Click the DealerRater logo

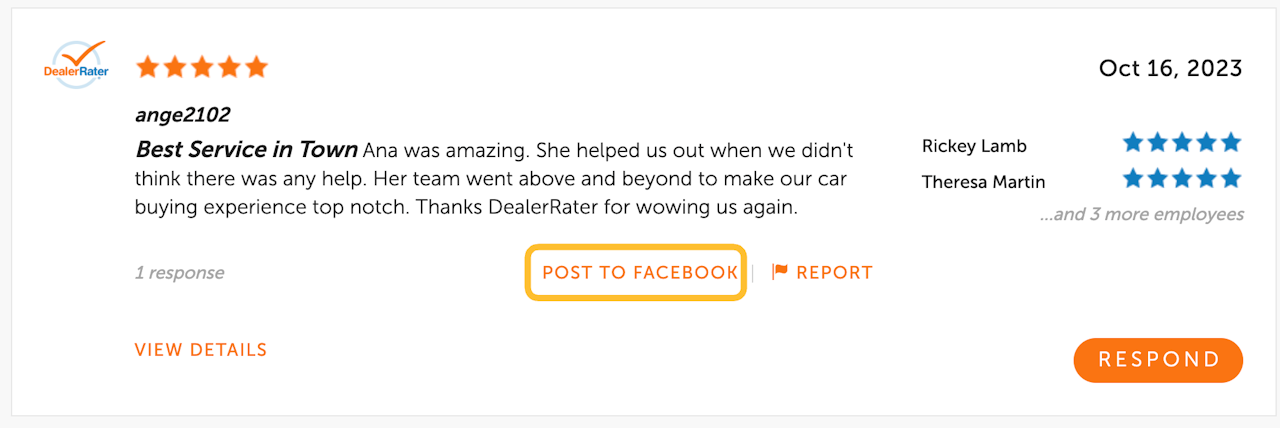(76, 66)
